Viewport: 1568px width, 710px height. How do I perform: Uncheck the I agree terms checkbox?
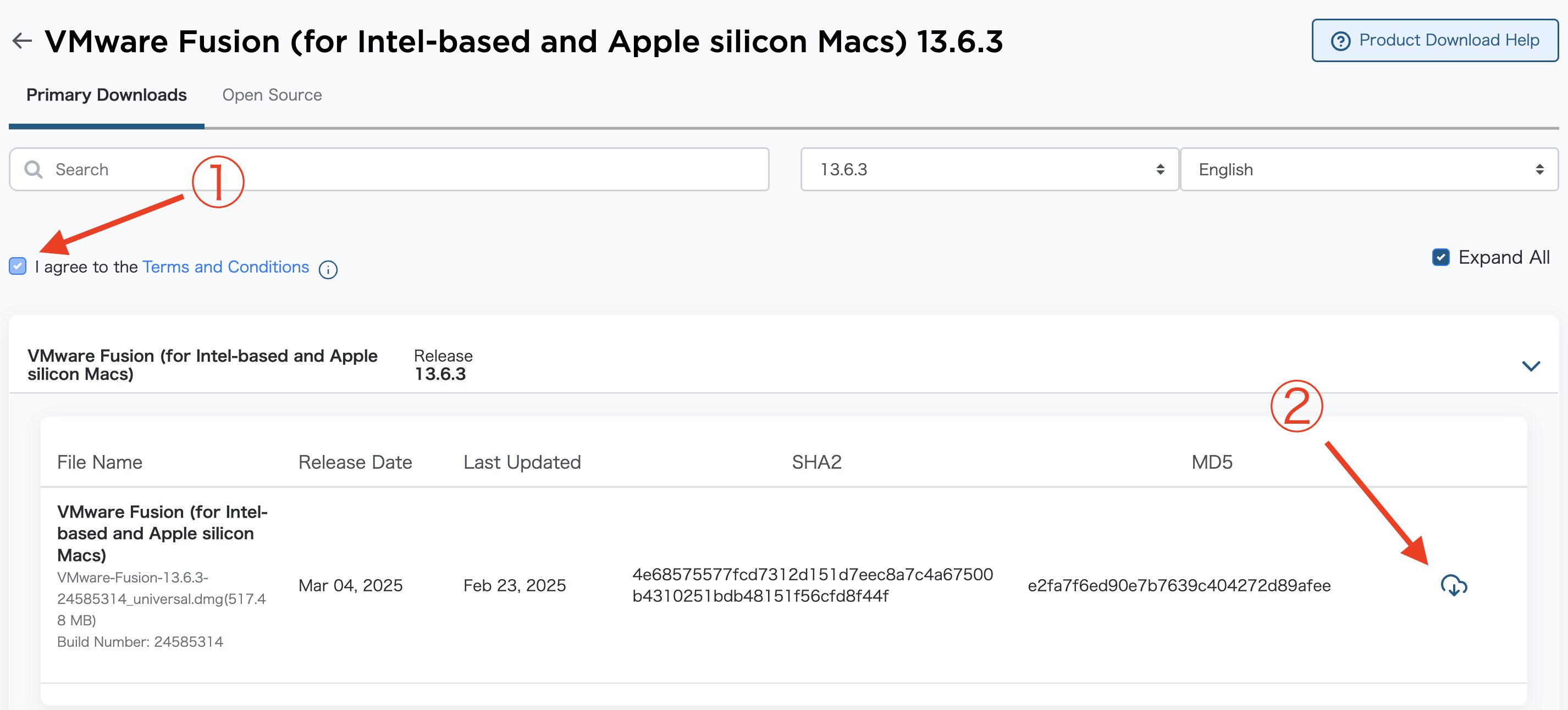point(18,266)
